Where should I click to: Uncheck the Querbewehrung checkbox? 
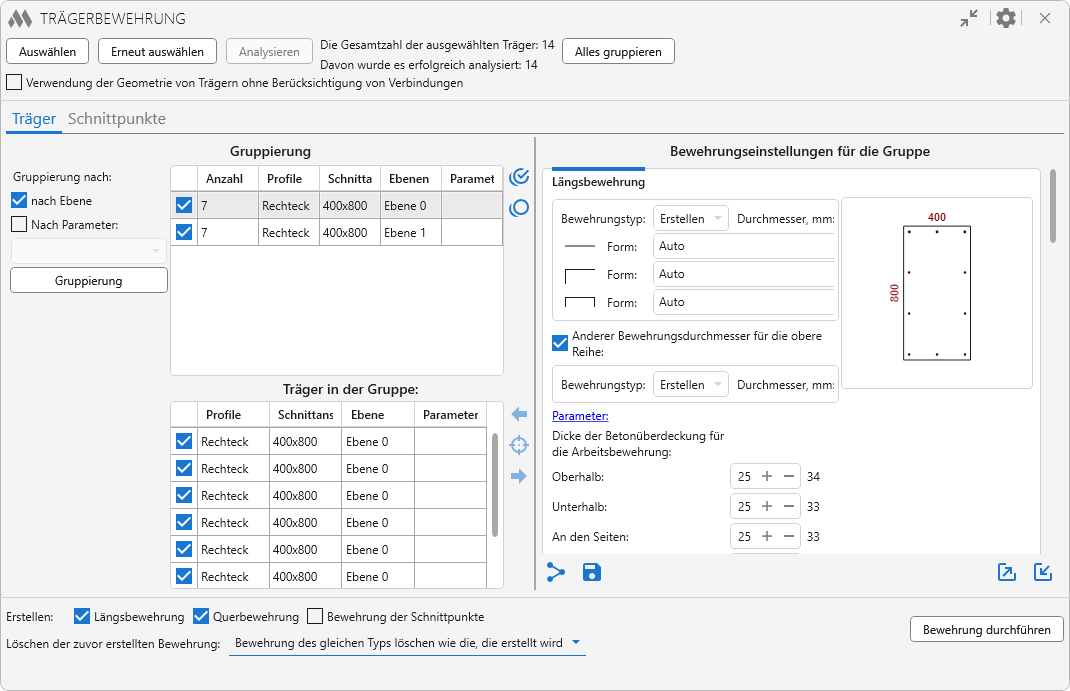pyautogui.click(x=201, y=616)
